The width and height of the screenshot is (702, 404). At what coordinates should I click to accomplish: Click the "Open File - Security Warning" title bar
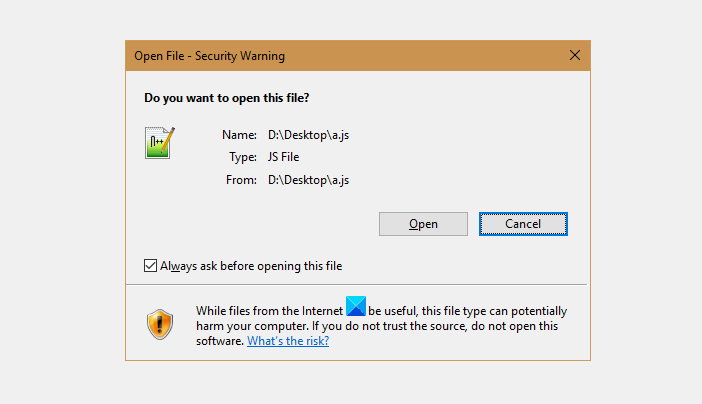(x=300, y=55)
